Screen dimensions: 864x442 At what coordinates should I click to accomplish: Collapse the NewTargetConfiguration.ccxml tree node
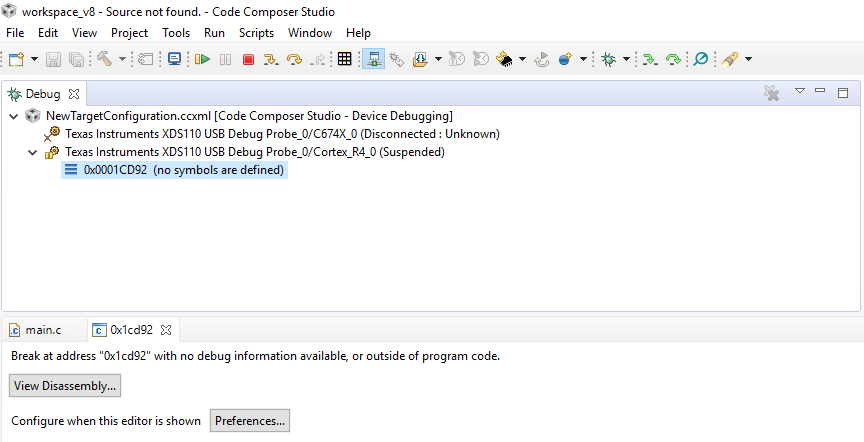point(14,116)
